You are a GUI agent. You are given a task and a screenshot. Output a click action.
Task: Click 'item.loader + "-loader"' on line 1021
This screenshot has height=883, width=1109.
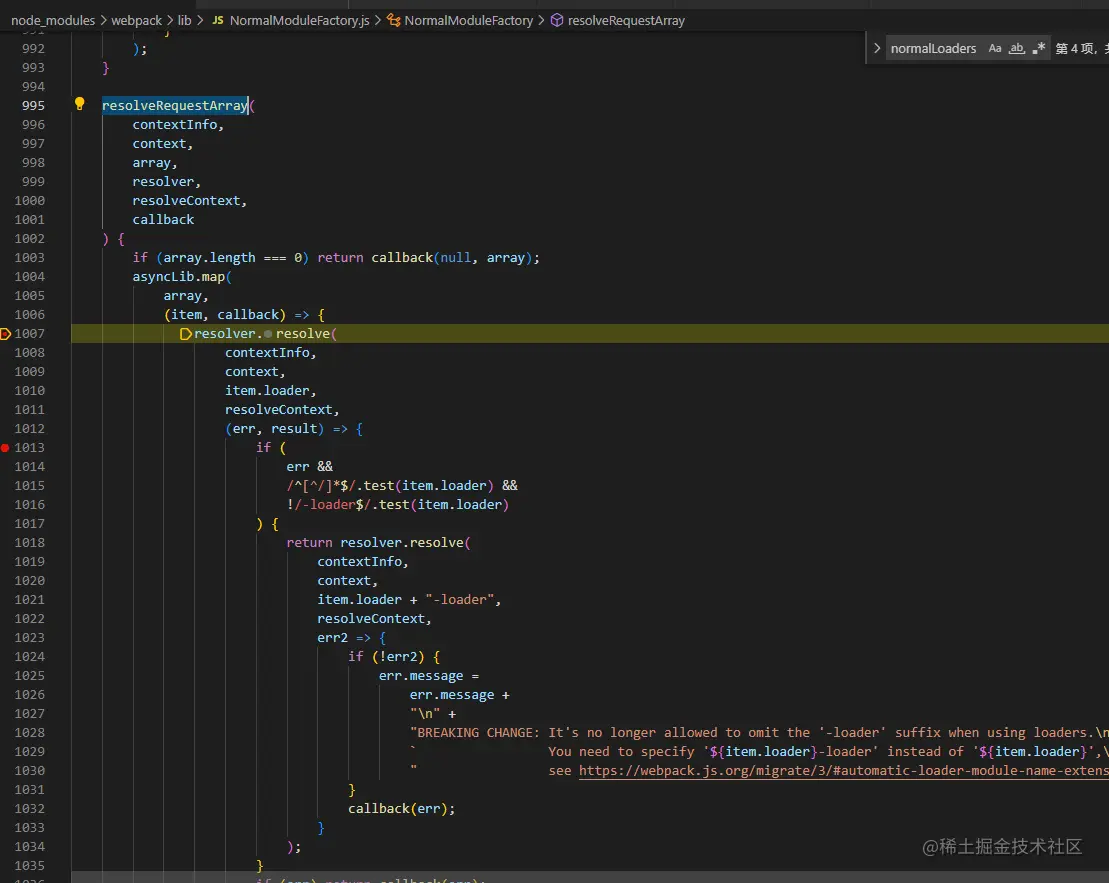click(x=406, y=599)
